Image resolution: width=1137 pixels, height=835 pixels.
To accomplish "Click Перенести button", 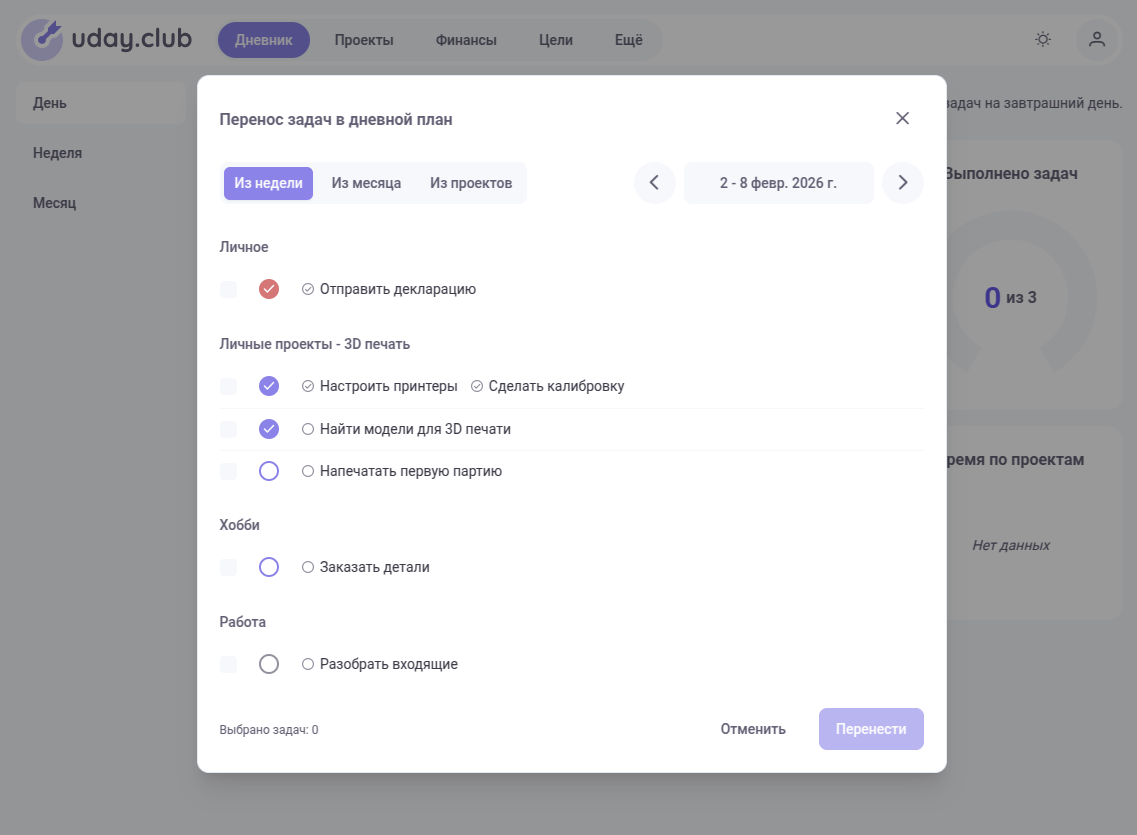I will (871, 729).
